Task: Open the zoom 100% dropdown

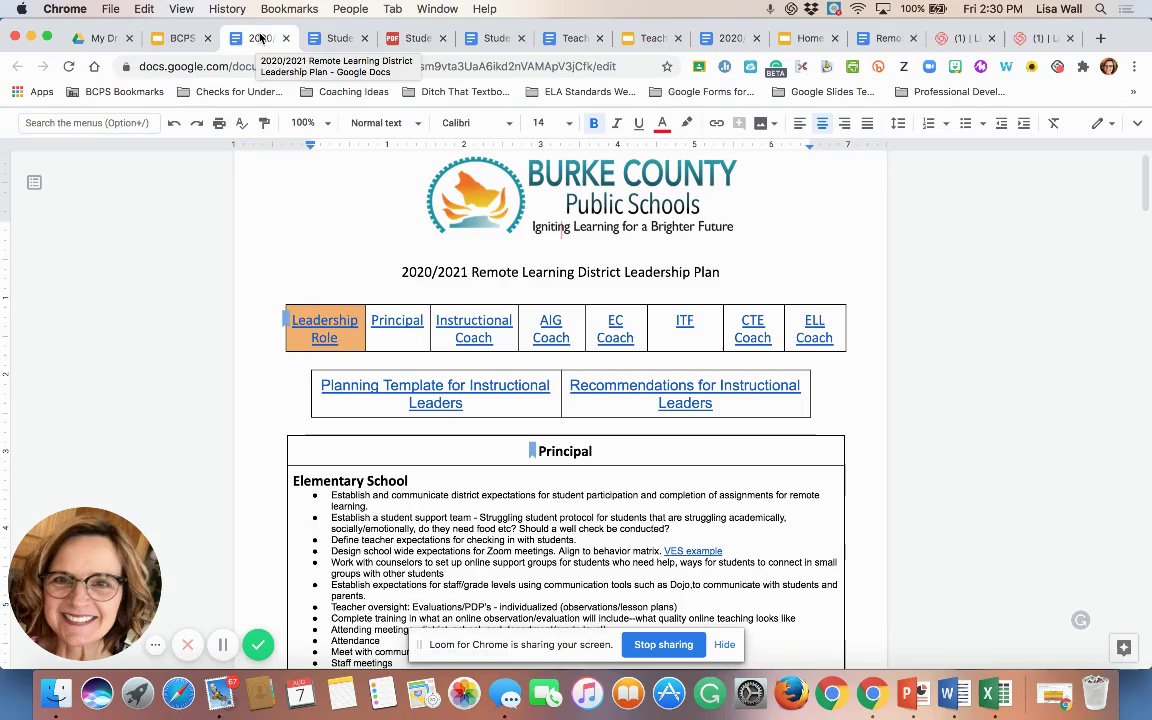Action: [312, 123]
